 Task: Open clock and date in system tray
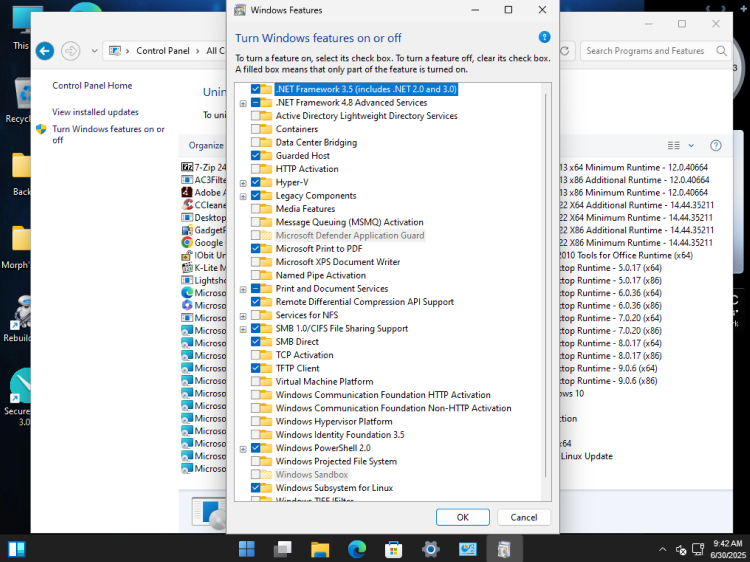[x=727, y=549]
